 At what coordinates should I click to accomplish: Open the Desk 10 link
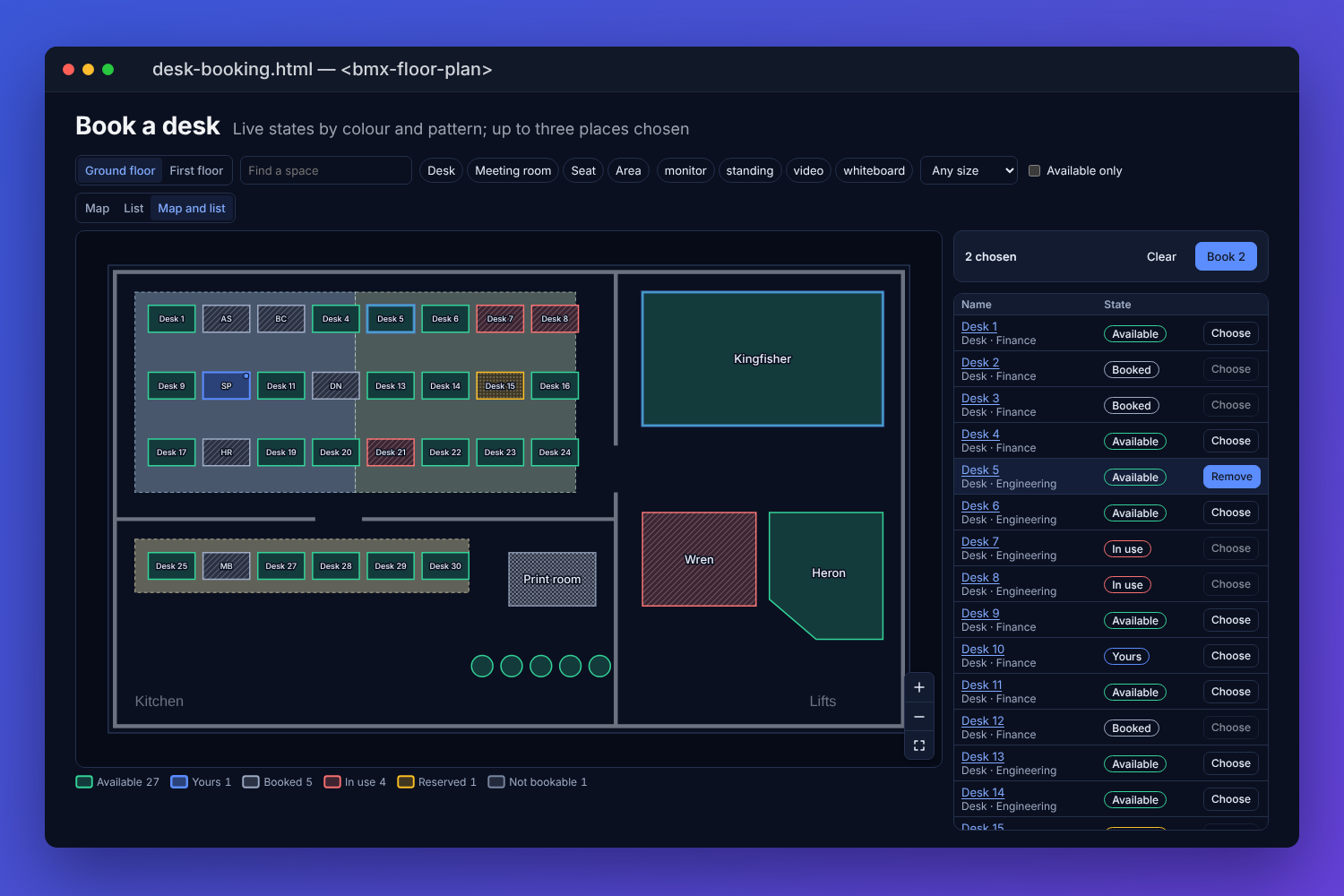pyautogui.click(x=983, y=649)
